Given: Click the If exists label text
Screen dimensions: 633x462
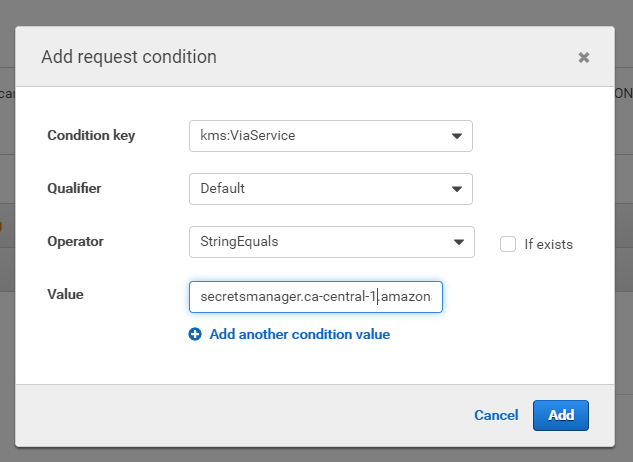Looking at the screenshot, I should pos(548,244).
